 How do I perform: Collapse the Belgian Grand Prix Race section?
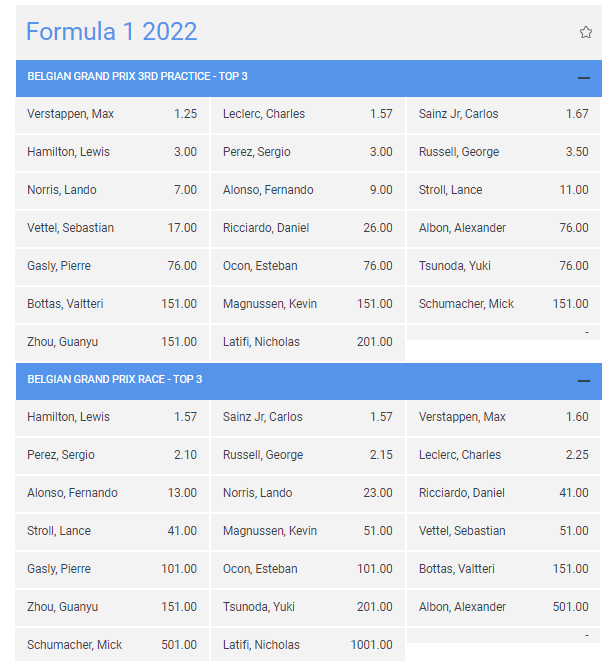point(584,381)
